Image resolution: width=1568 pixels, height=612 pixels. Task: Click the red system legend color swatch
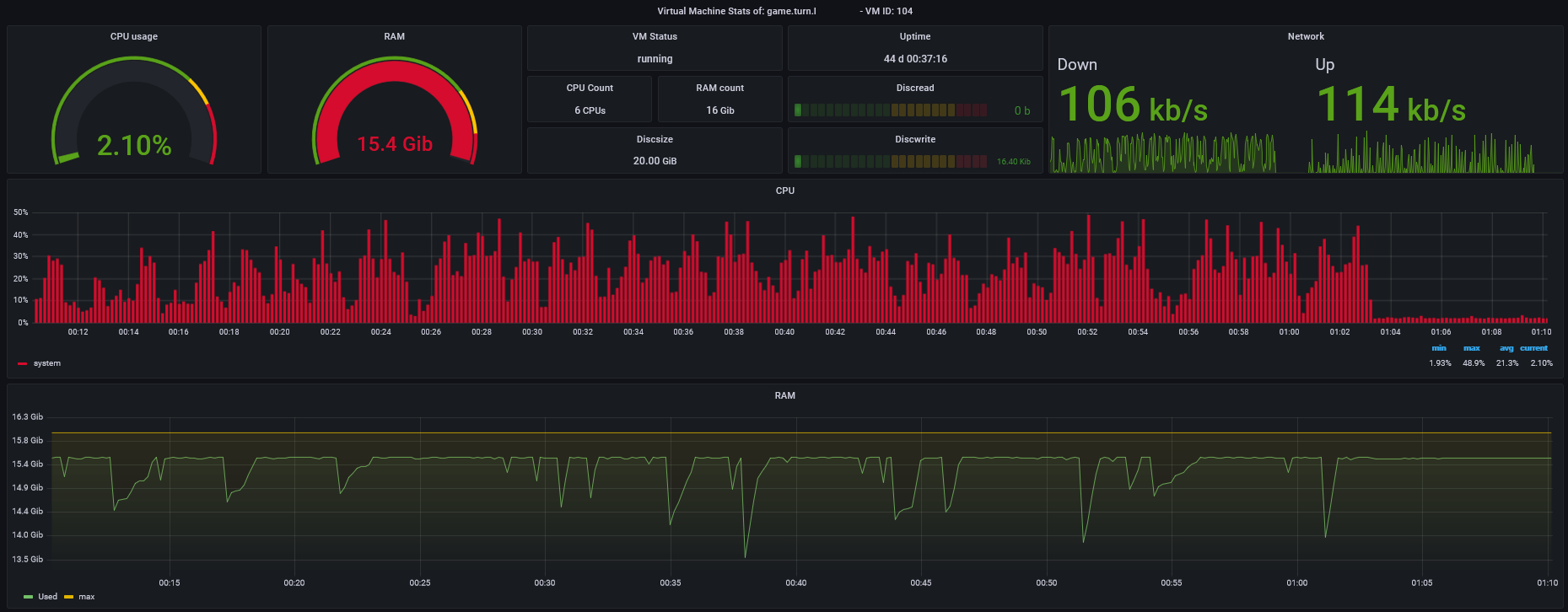[x=23, y=364]
